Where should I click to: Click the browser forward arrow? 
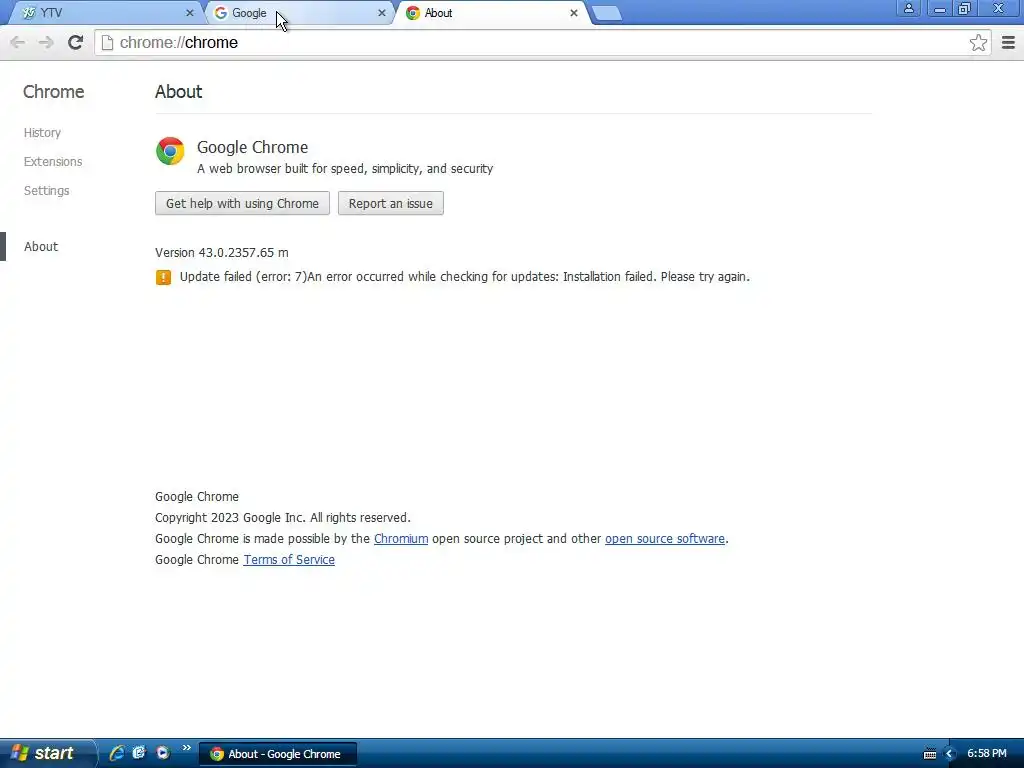click(46, 42)
